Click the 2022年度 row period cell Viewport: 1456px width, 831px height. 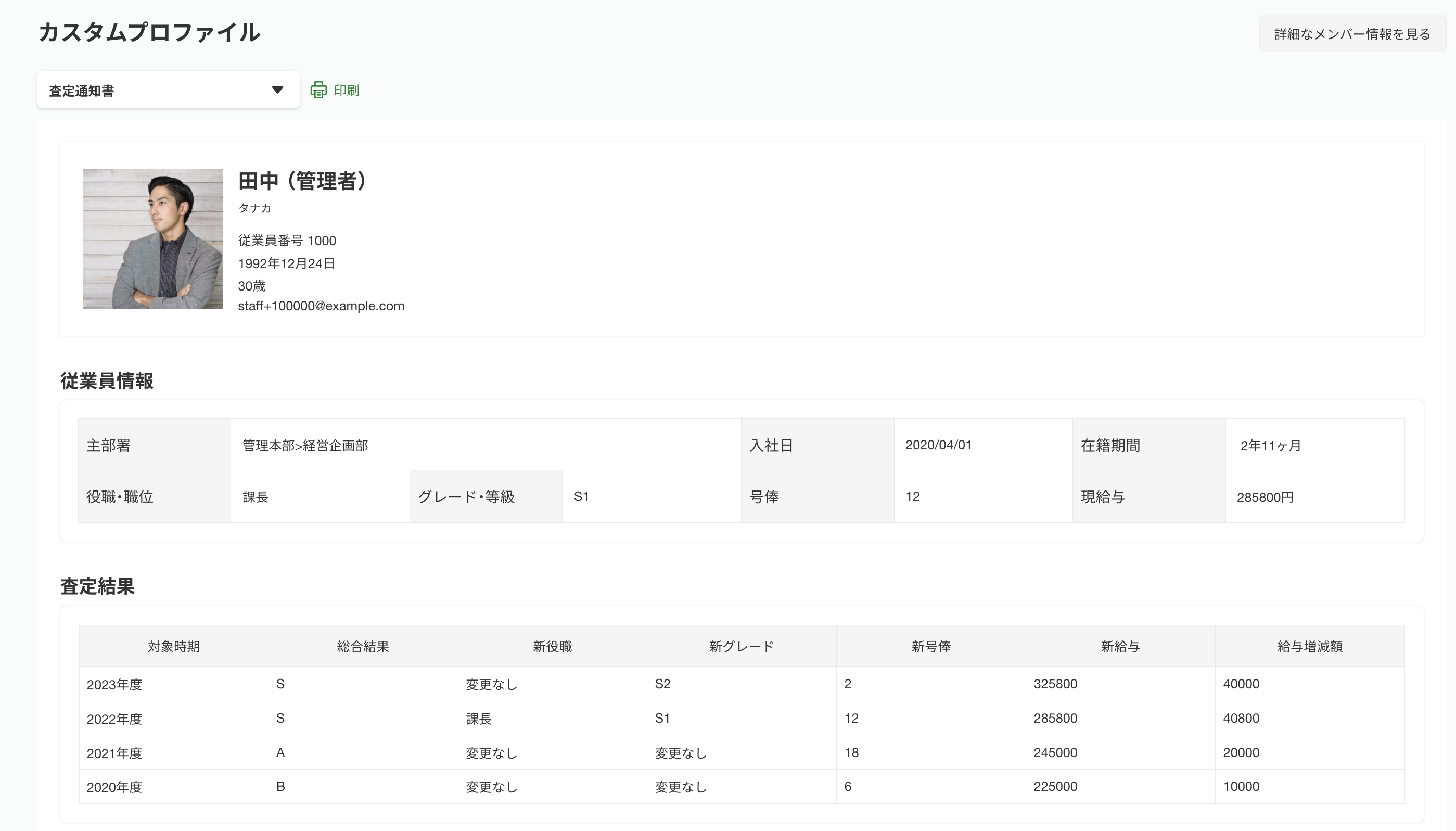tap(114, 719)
